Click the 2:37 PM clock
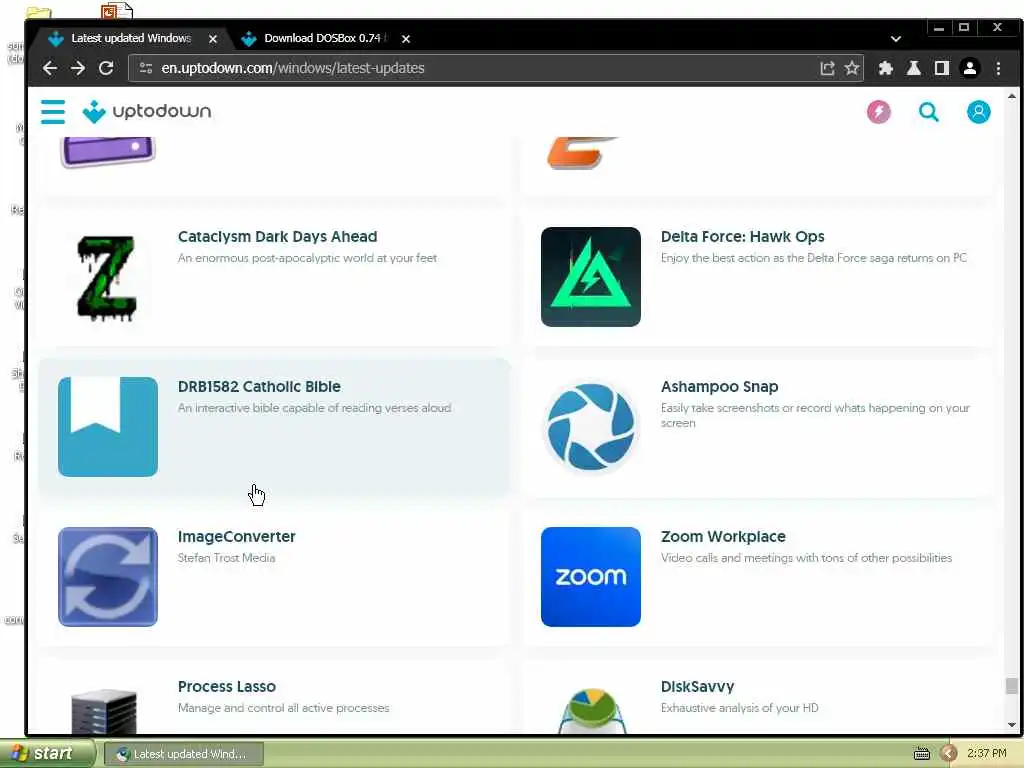The image size is (1024, 768). pos(987,754)
